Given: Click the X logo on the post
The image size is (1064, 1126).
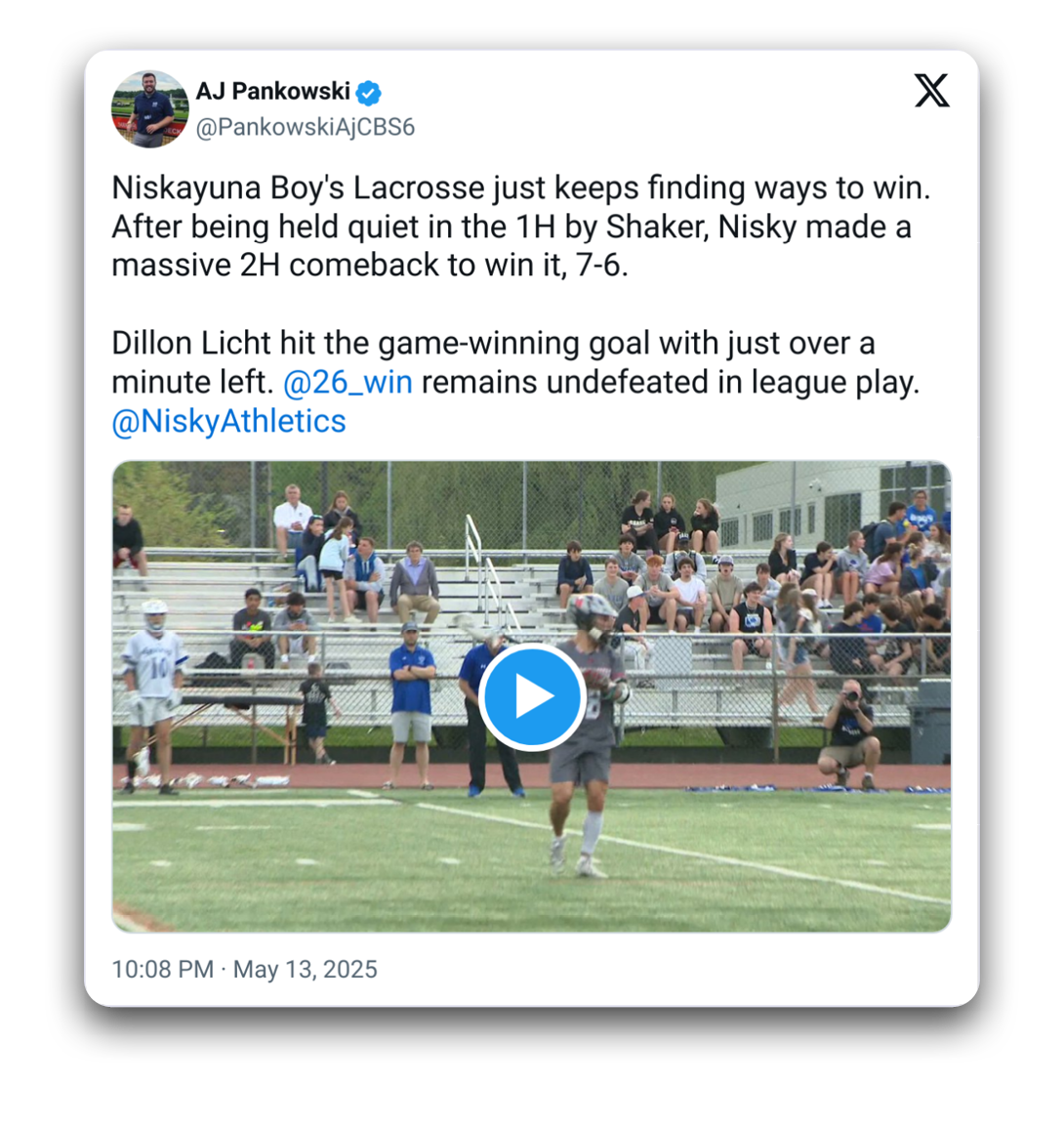Looking at the screenshot, I should (931, 91).
